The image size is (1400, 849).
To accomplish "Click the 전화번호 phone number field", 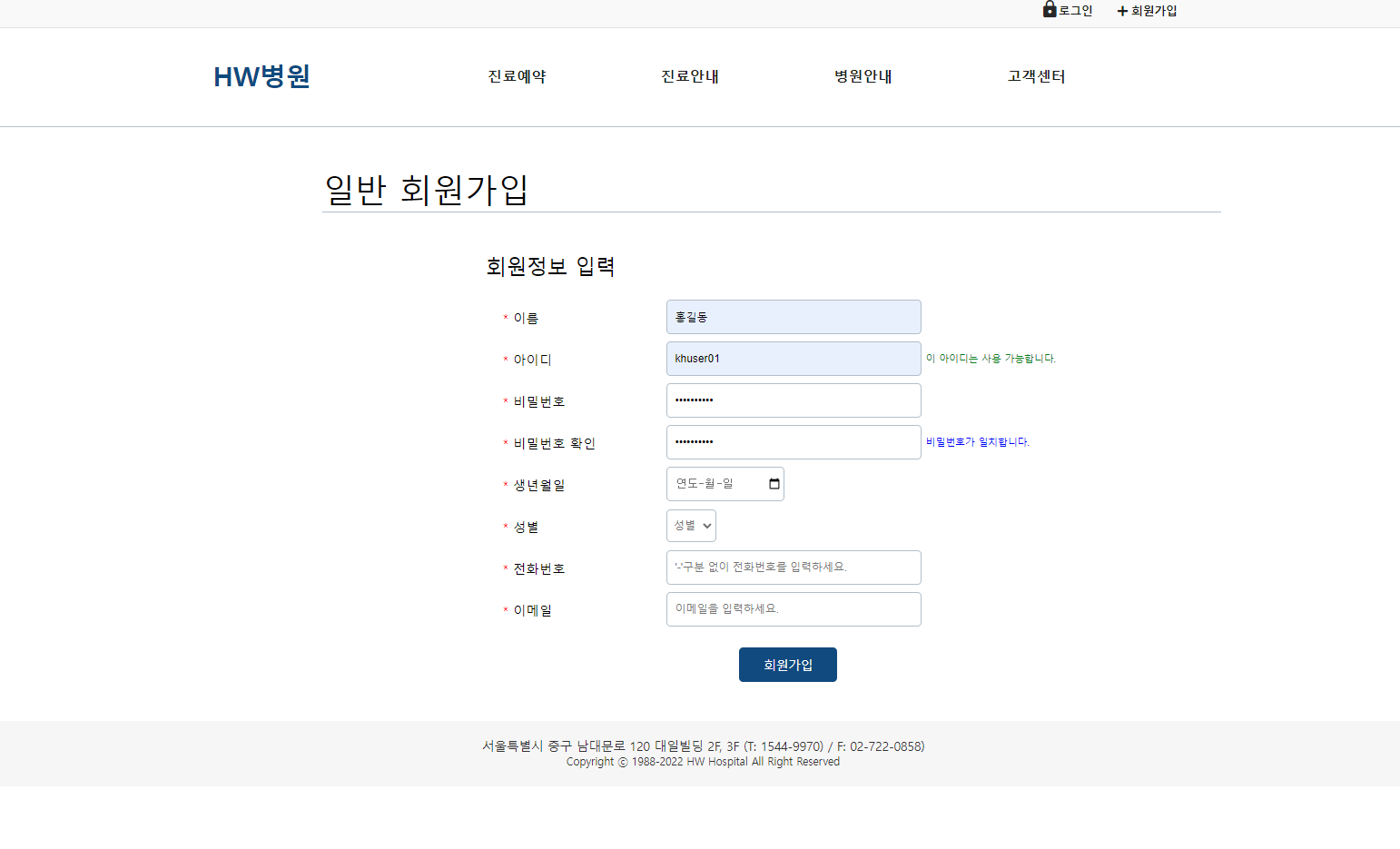I will coord(793,567).
